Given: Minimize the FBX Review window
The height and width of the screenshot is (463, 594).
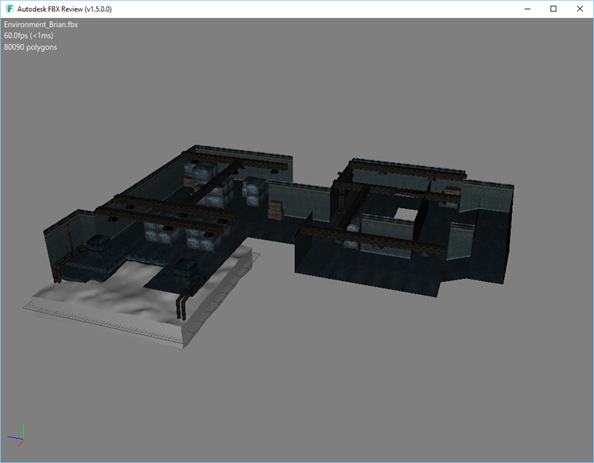Looking at the screenshot, I should pyautogui.click(x=527, y=9).
